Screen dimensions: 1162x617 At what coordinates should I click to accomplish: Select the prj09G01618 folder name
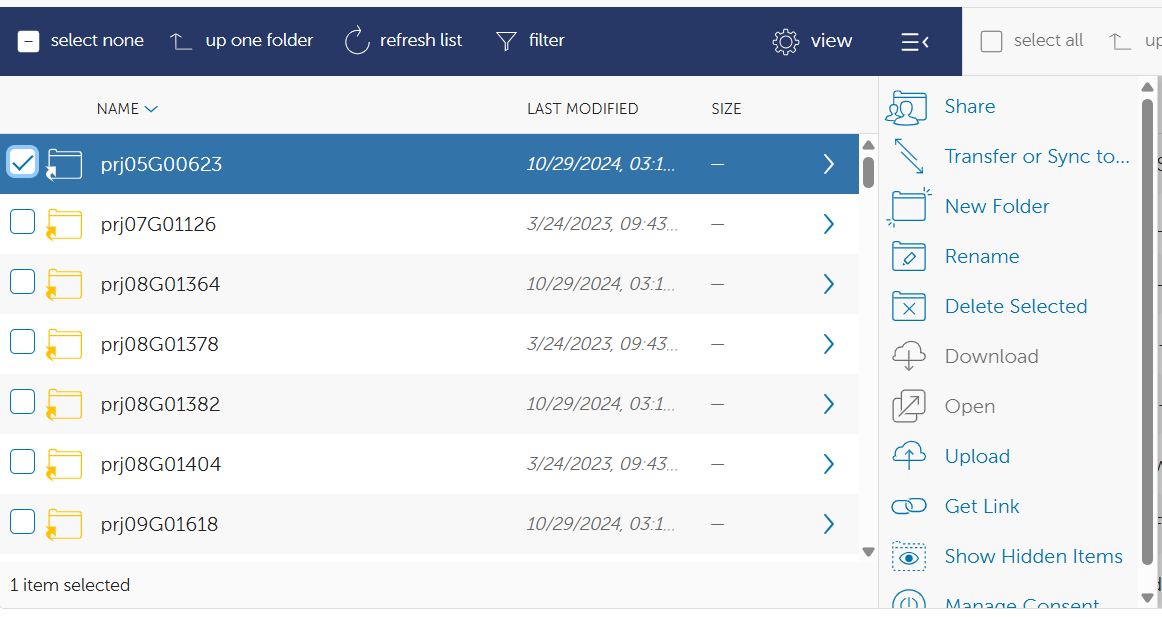point(159,524)
